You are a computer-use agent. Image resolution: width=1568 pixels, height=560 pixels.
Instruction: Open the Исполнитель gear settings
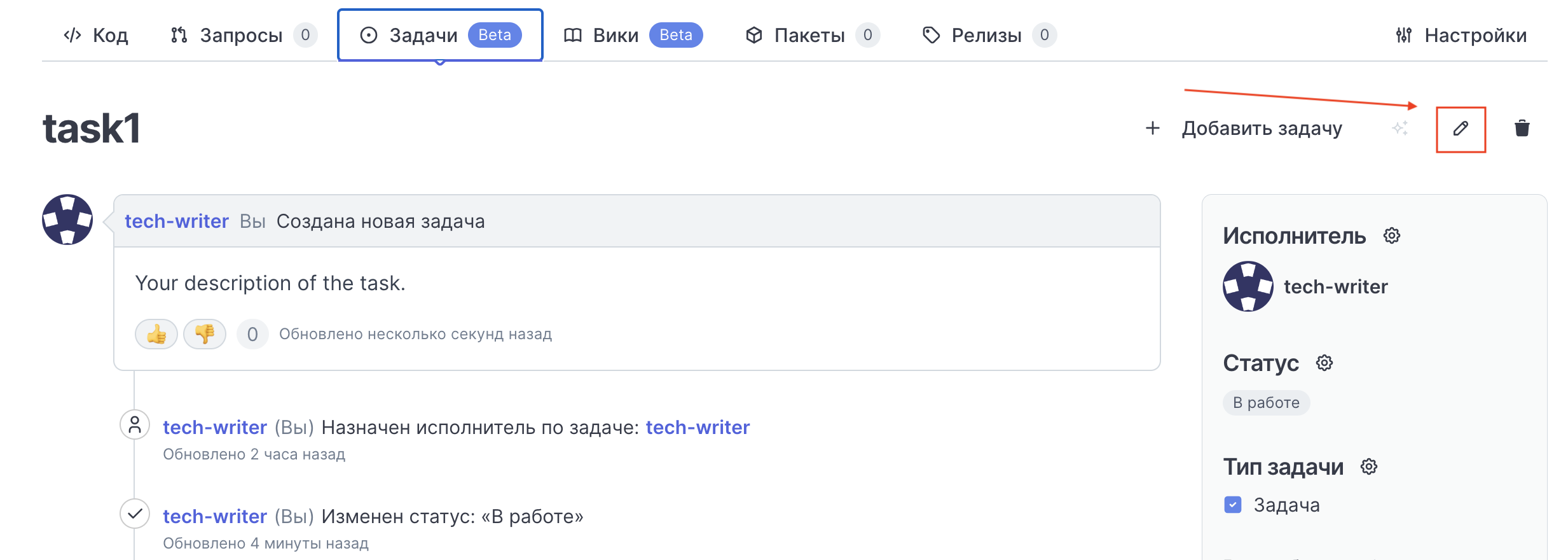(x=1392, y=236)
